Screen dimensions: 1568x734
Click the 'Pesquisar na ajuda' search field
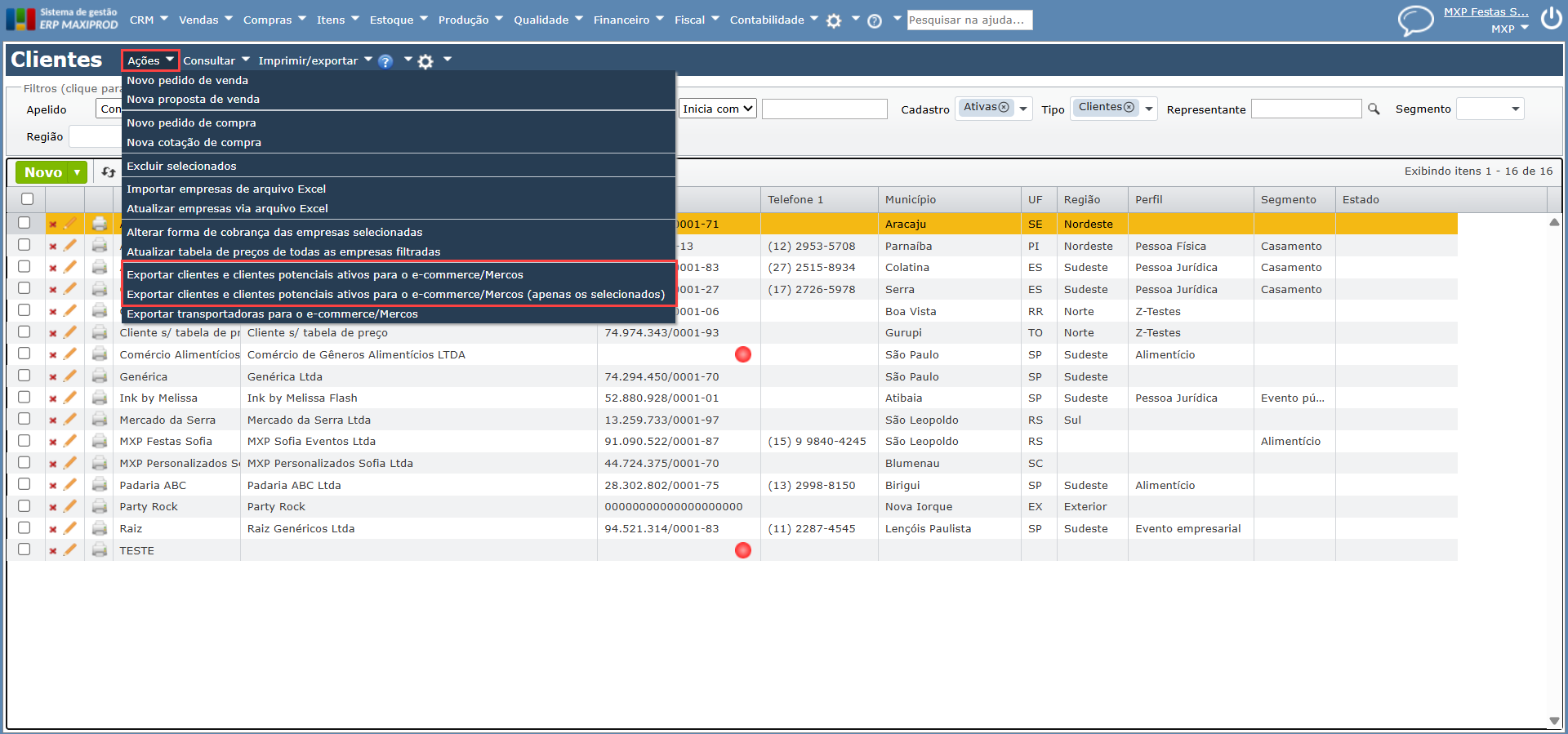[x=969, y=20]
